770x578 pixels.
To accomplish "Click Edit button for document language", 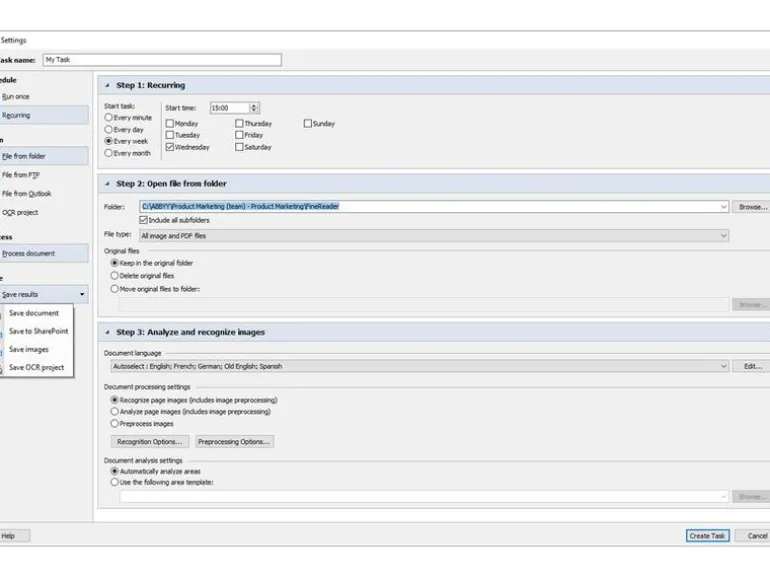I will point(752,366).
